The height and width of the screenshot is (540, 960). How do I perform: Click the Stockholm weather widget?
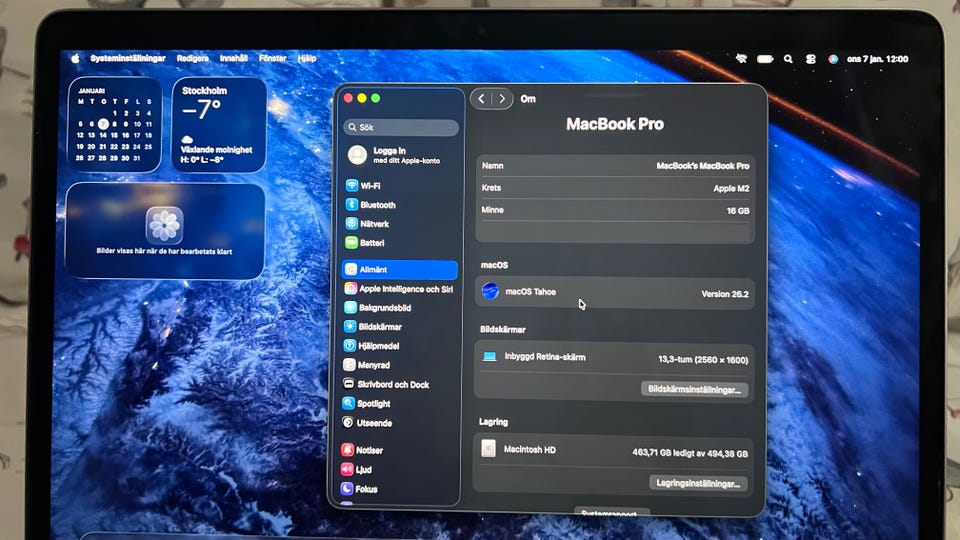[218, 125]
